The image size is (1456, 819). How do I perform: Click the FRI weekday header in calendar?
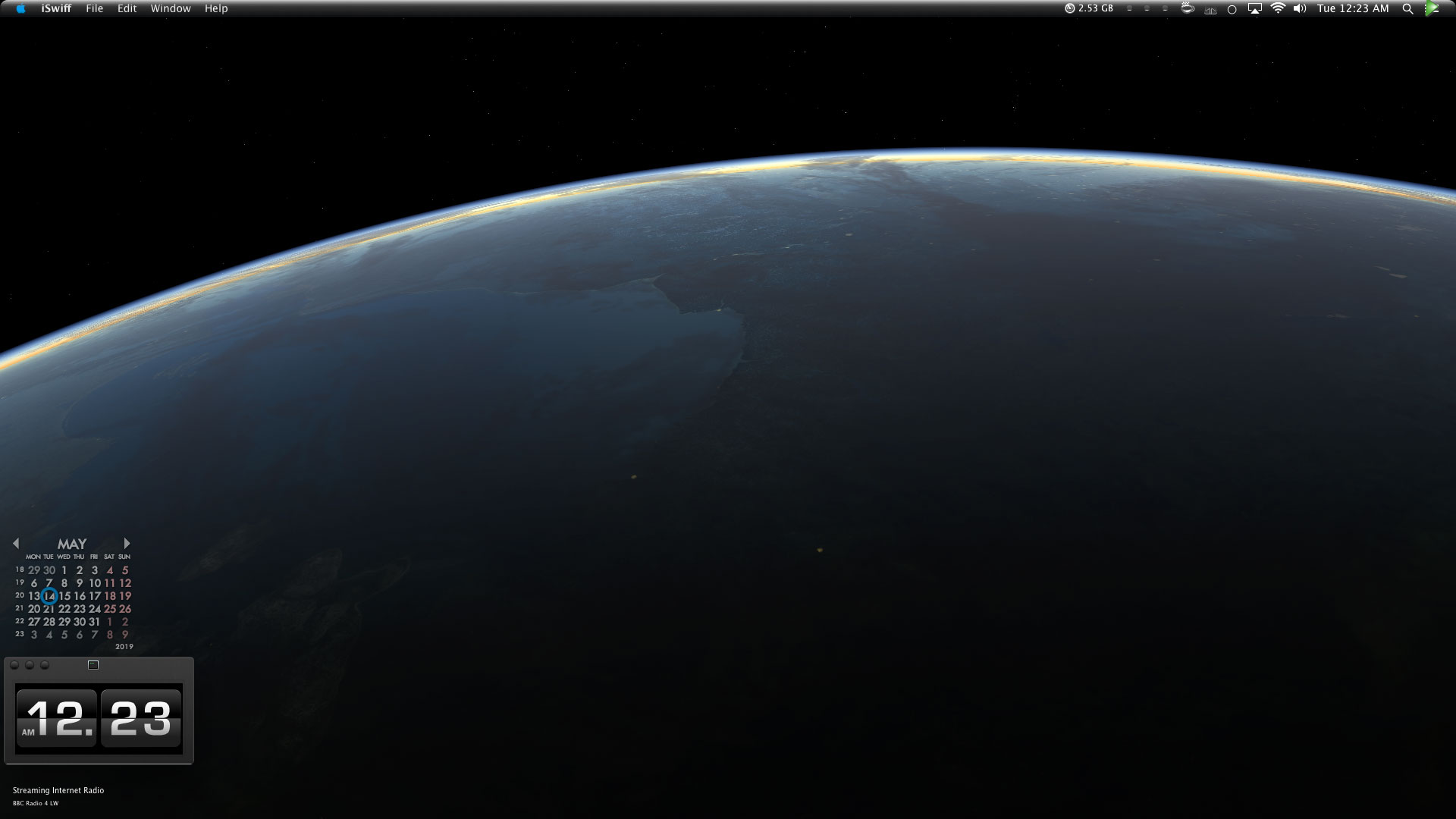click(94, 557)
